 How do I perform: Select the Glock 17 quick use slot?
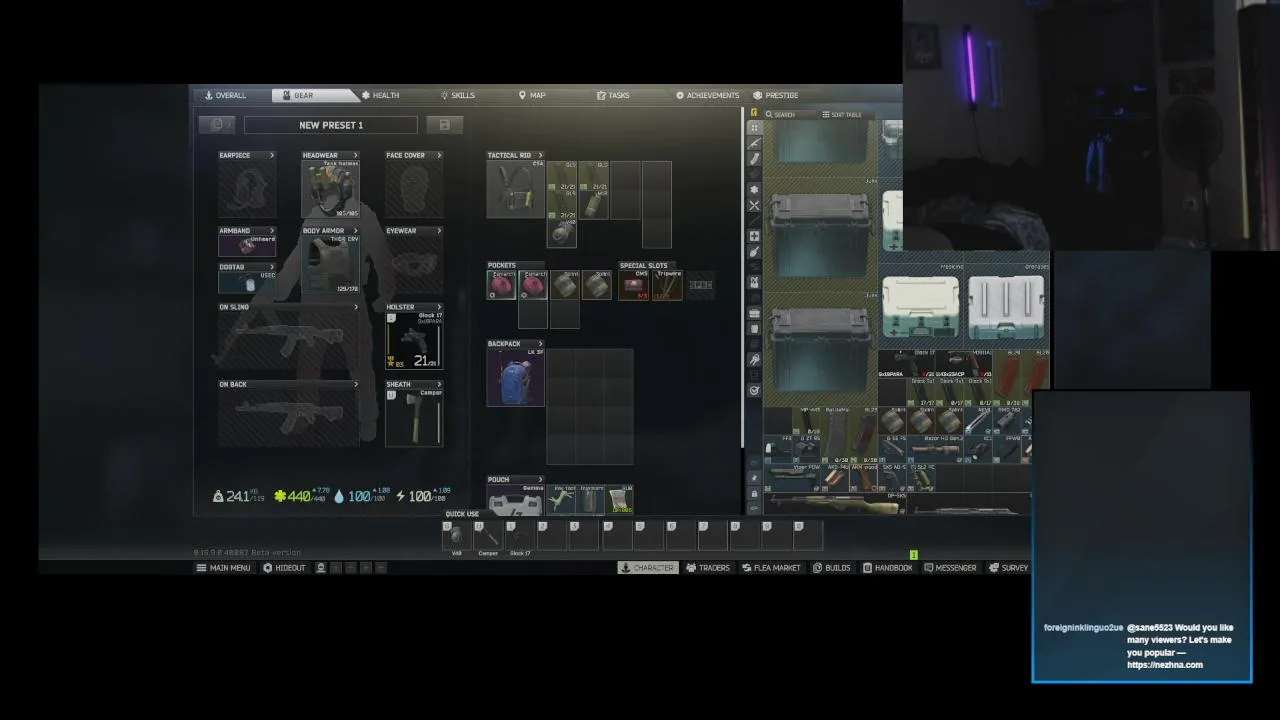click(x=520, y=537)
